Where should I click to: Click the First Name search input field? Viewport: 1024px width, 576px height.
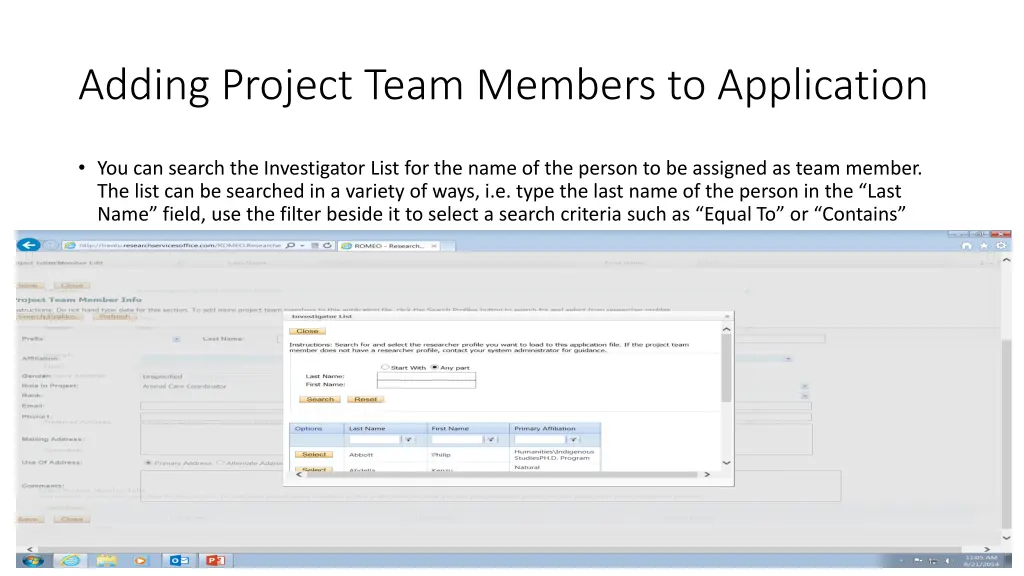[426, 385]
